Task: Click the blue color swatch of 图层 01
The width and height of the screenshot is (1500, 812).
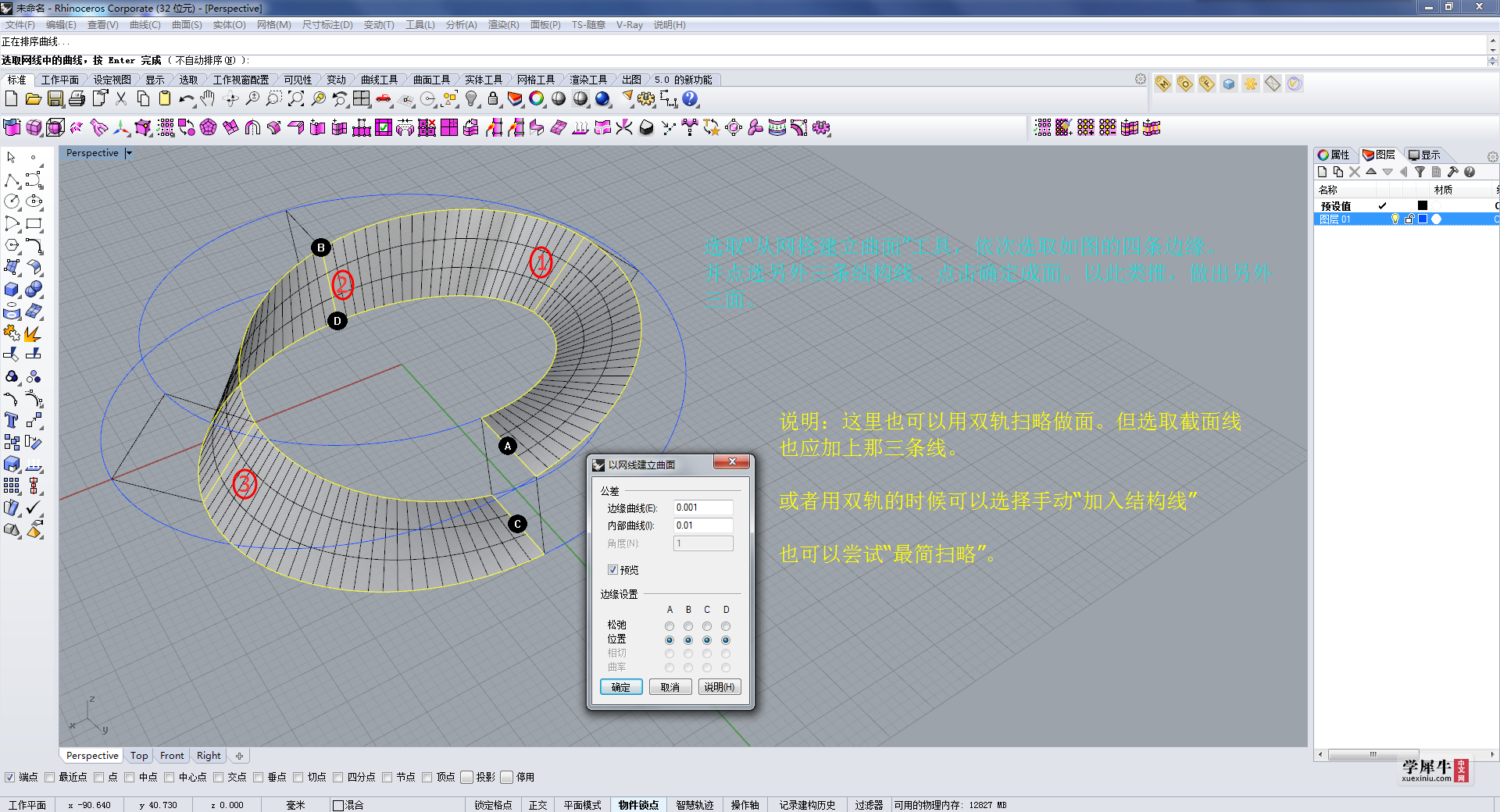Action: tap(1423, 219)
